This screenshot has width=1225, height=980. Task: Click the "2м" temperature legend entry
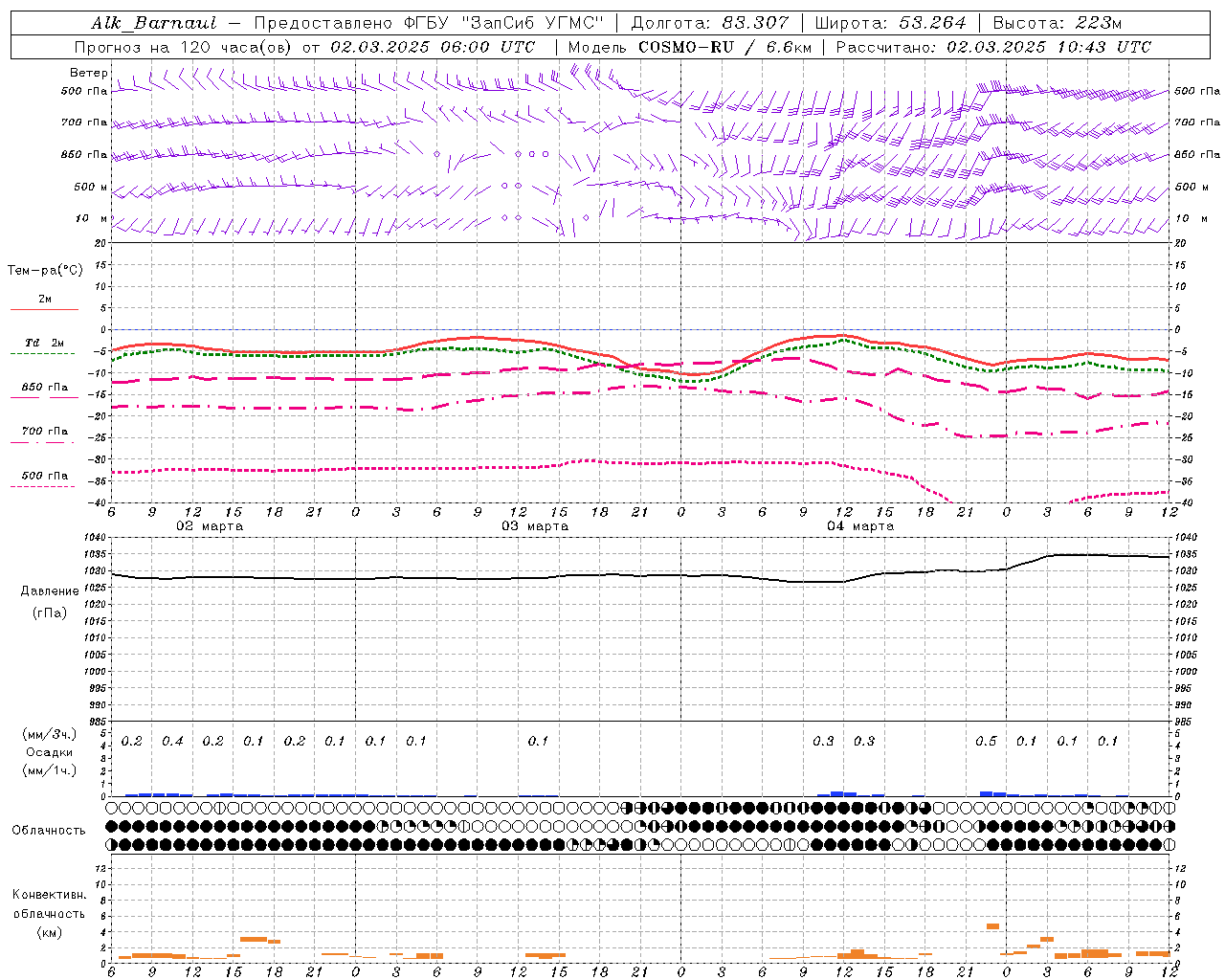coord(45,299)
